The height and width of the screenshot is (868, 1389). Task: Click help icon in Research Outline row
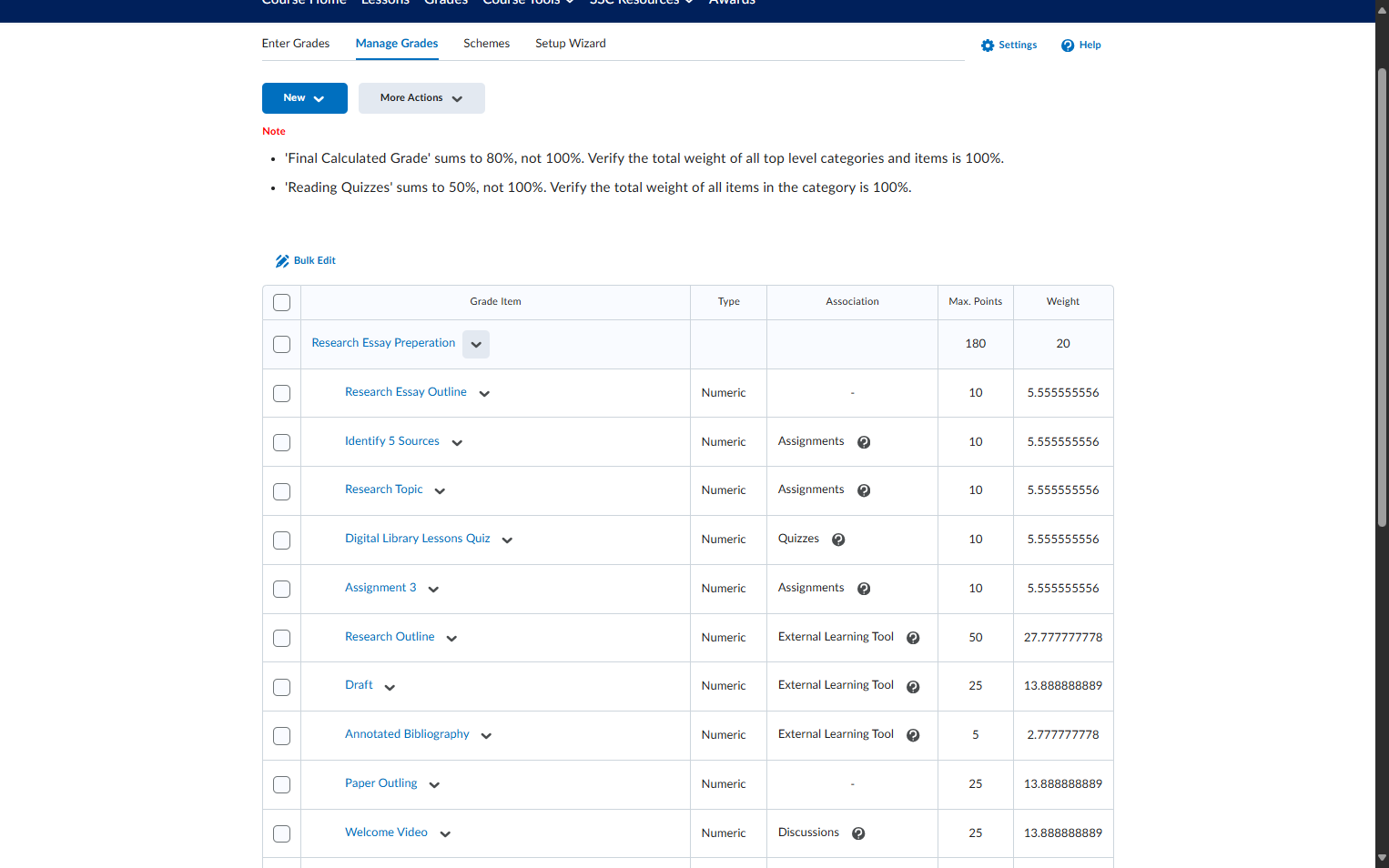913,638
